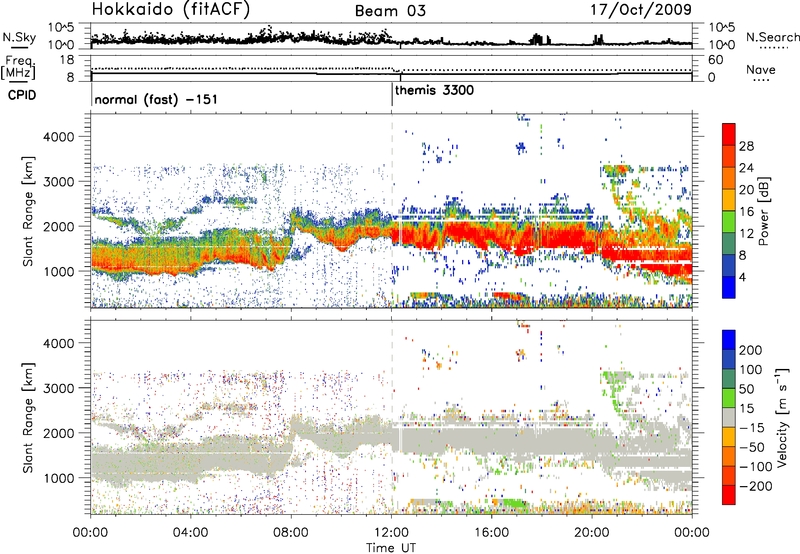Select the 'Beam 03' header label
Viewport: 800px width, 554px height.
(x=390, y=11)
